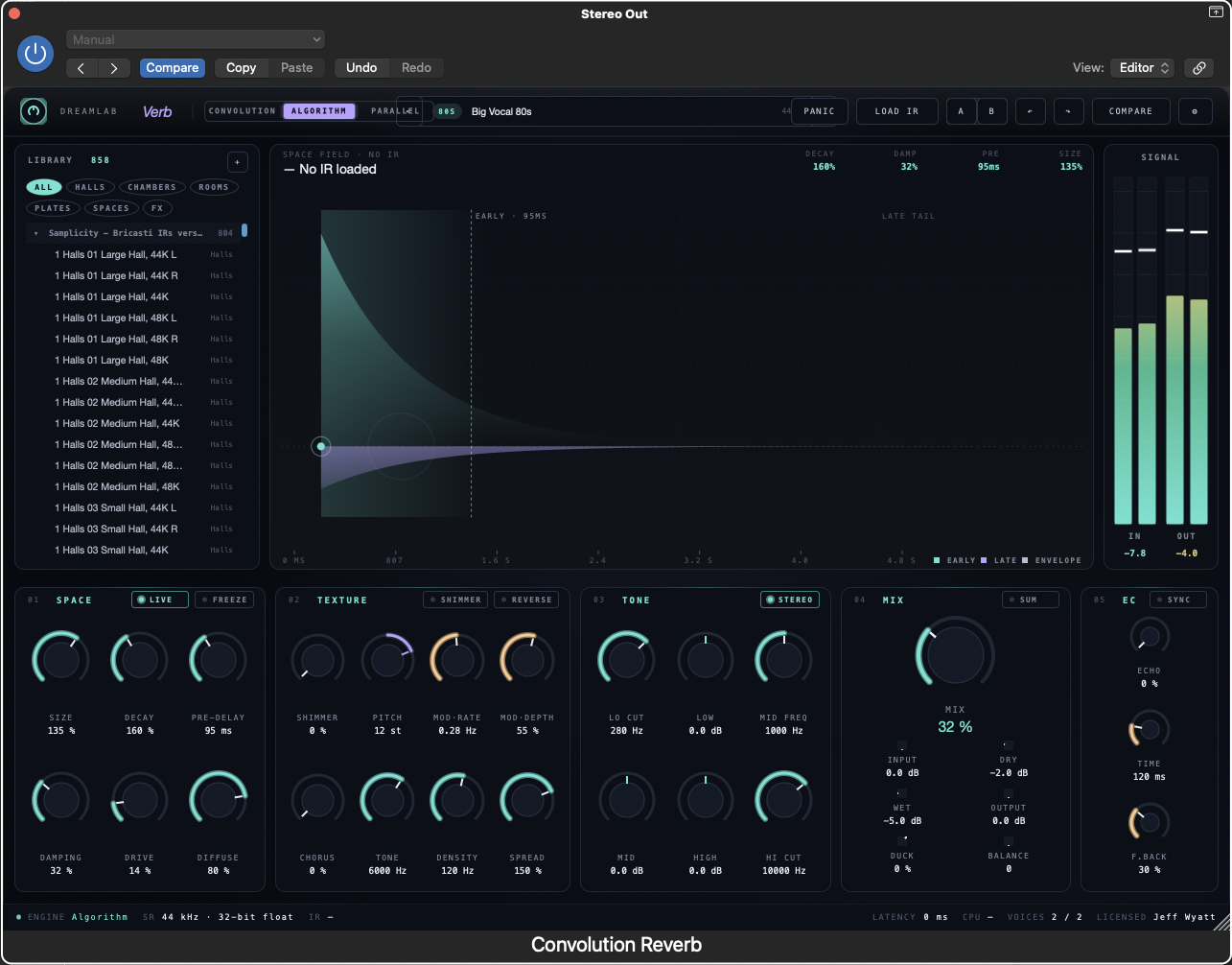Click the large Mix knob

click(x=955, y=654)
